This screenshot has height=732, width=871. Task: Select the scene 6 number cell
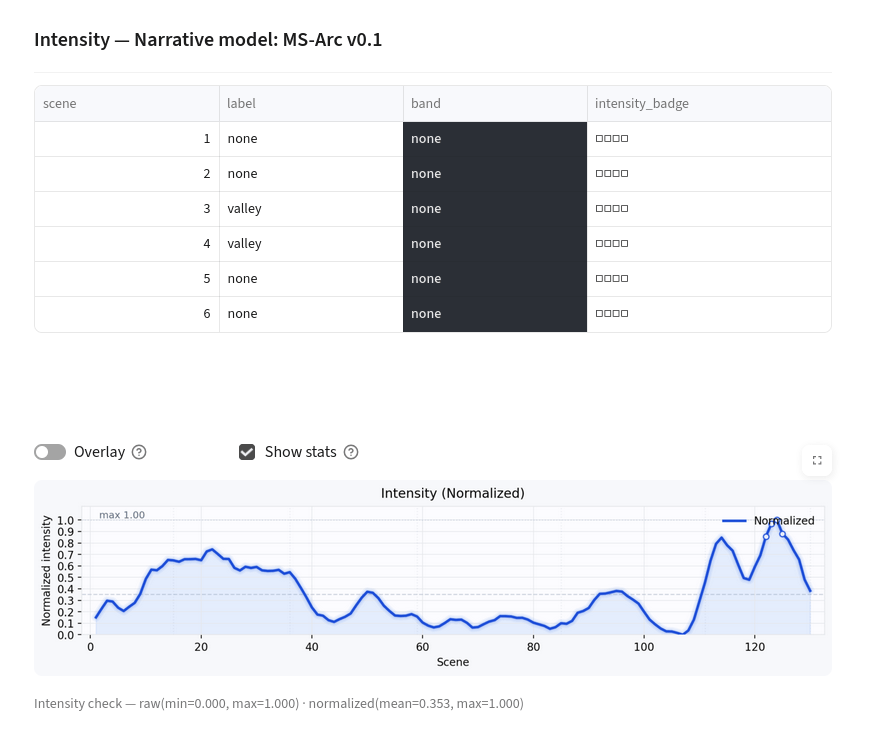point(127,314)
